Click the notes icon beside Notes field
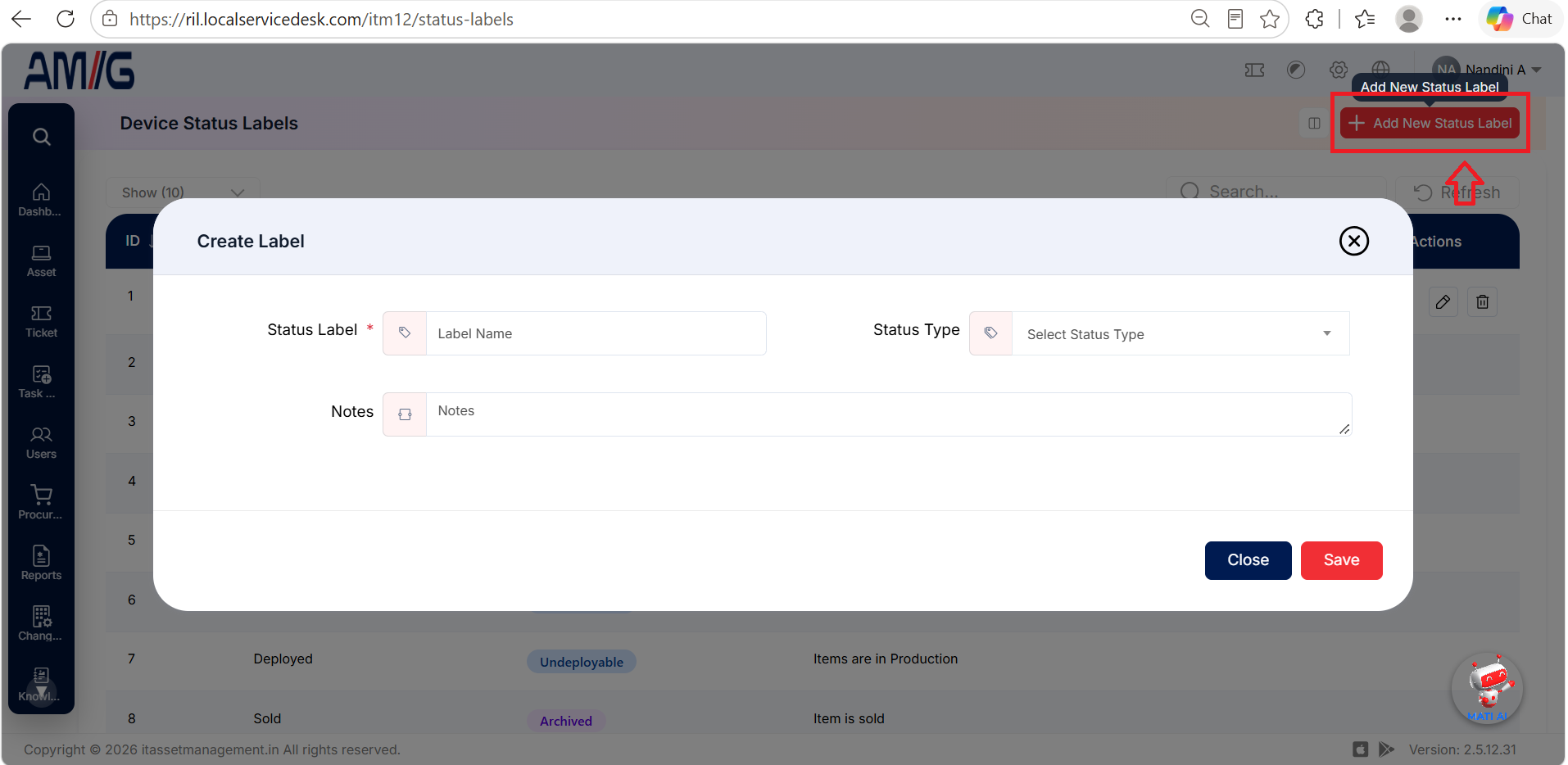 [x=405, y=414]
